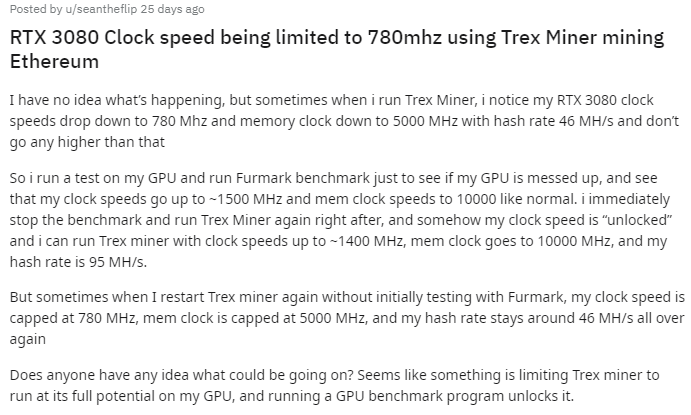Screen dimensions: 691x415
Task: Click the phrase 'So i run a test'
Action: (x=59, y=178)
